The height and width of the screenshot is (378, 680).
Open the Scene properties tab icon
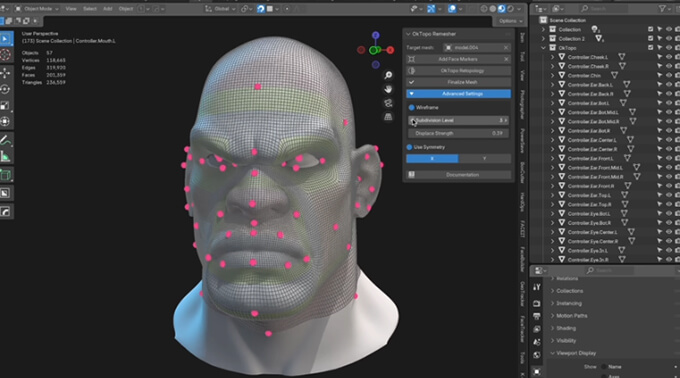coord(537,342)
